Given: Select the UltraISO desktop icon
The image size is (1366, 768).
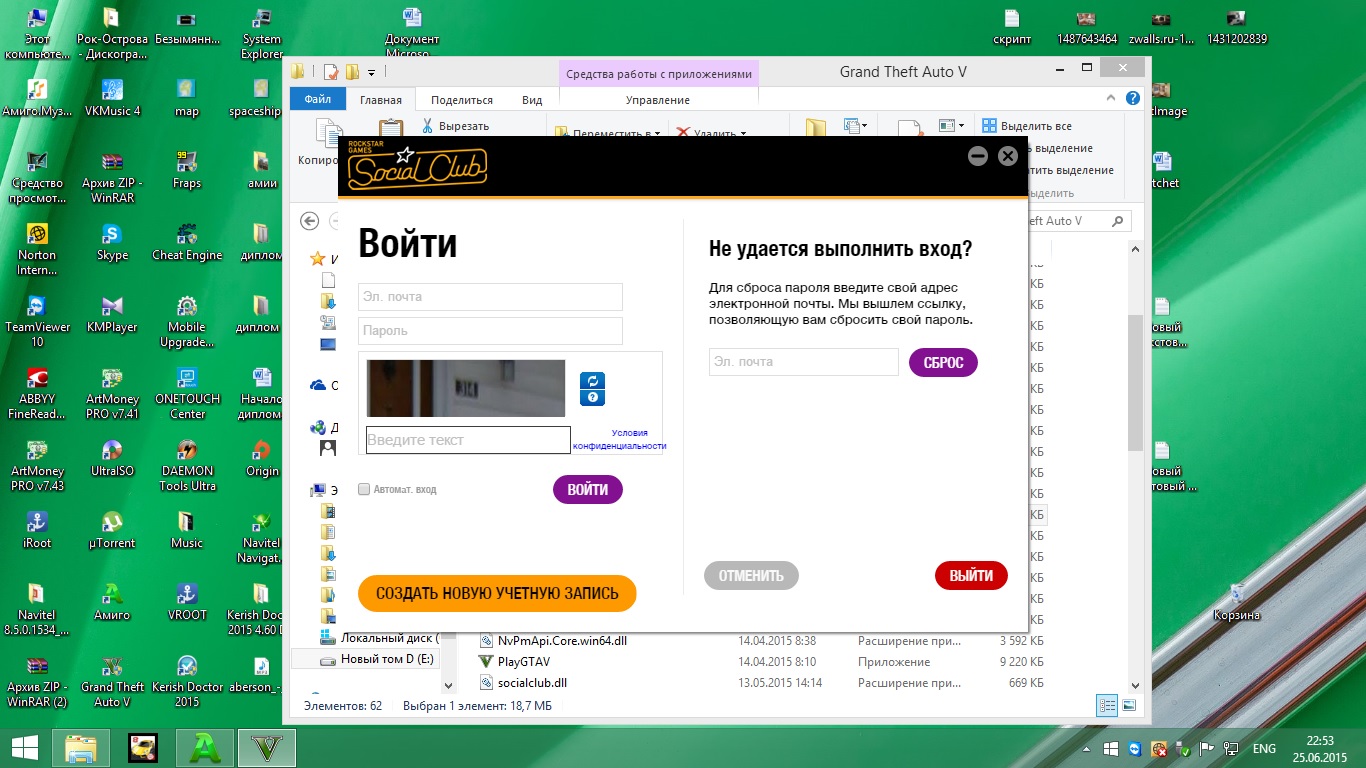Looking at the screenshot, I should 112,456.
